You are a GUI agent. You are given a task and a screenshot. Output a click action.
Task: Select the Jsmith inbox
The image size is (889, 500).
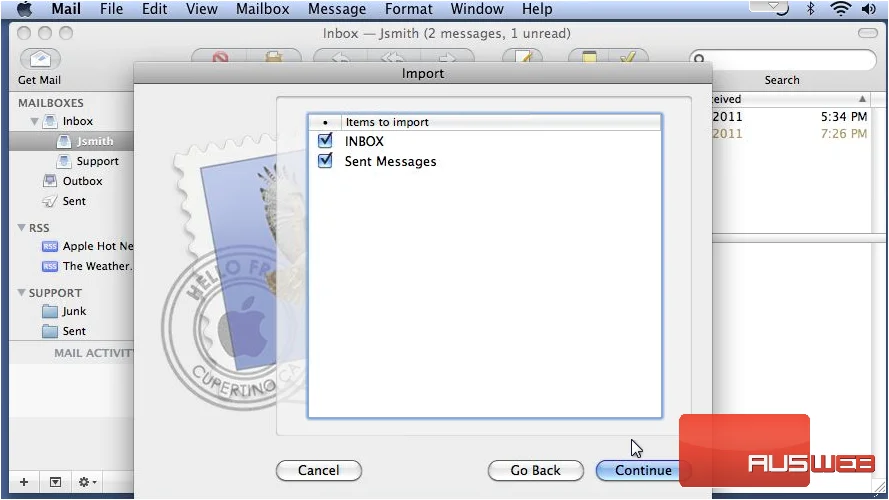tap(71, 141)
